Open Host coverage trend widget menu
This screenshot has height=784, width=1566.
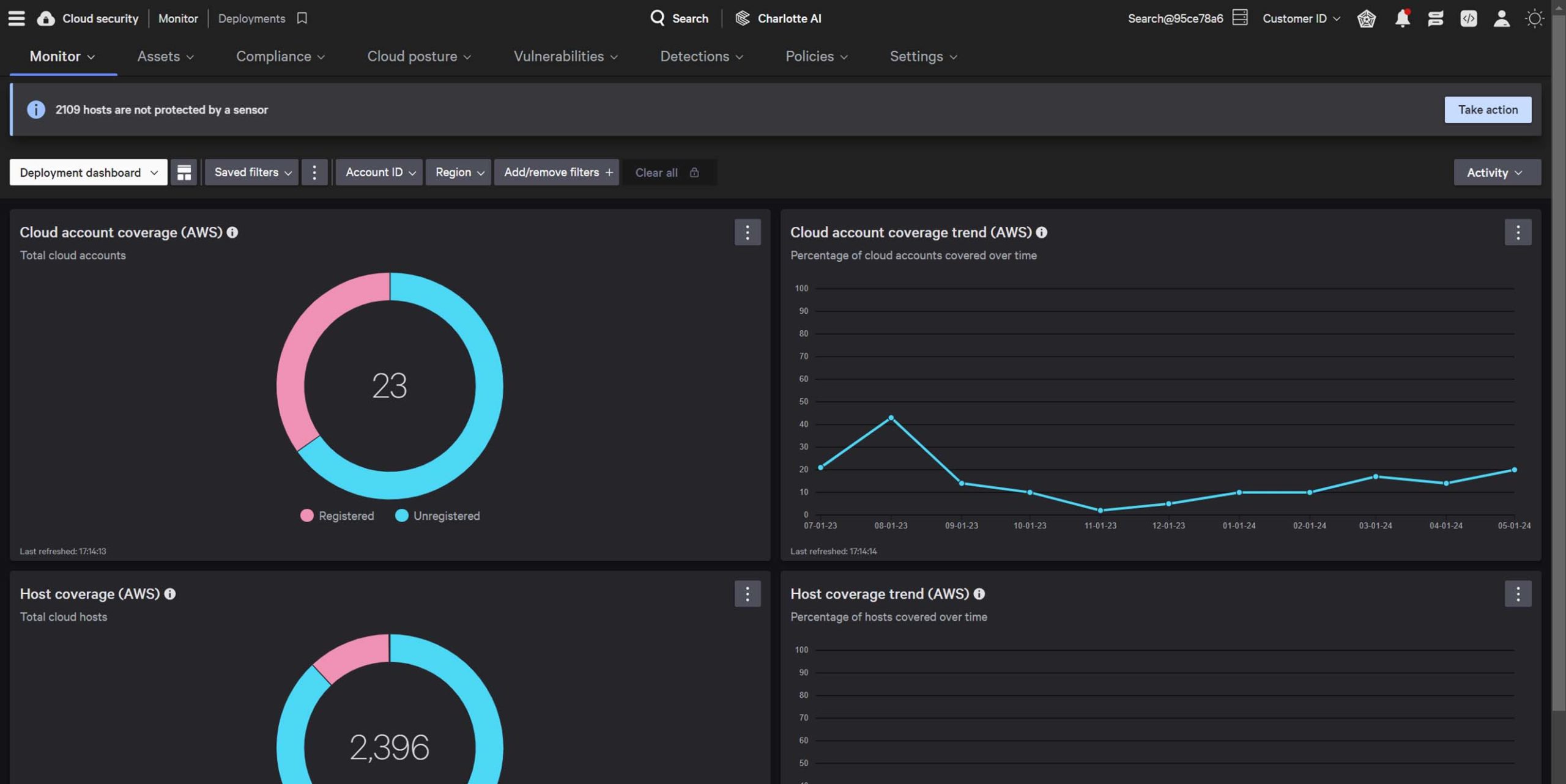pos(1518,594)
